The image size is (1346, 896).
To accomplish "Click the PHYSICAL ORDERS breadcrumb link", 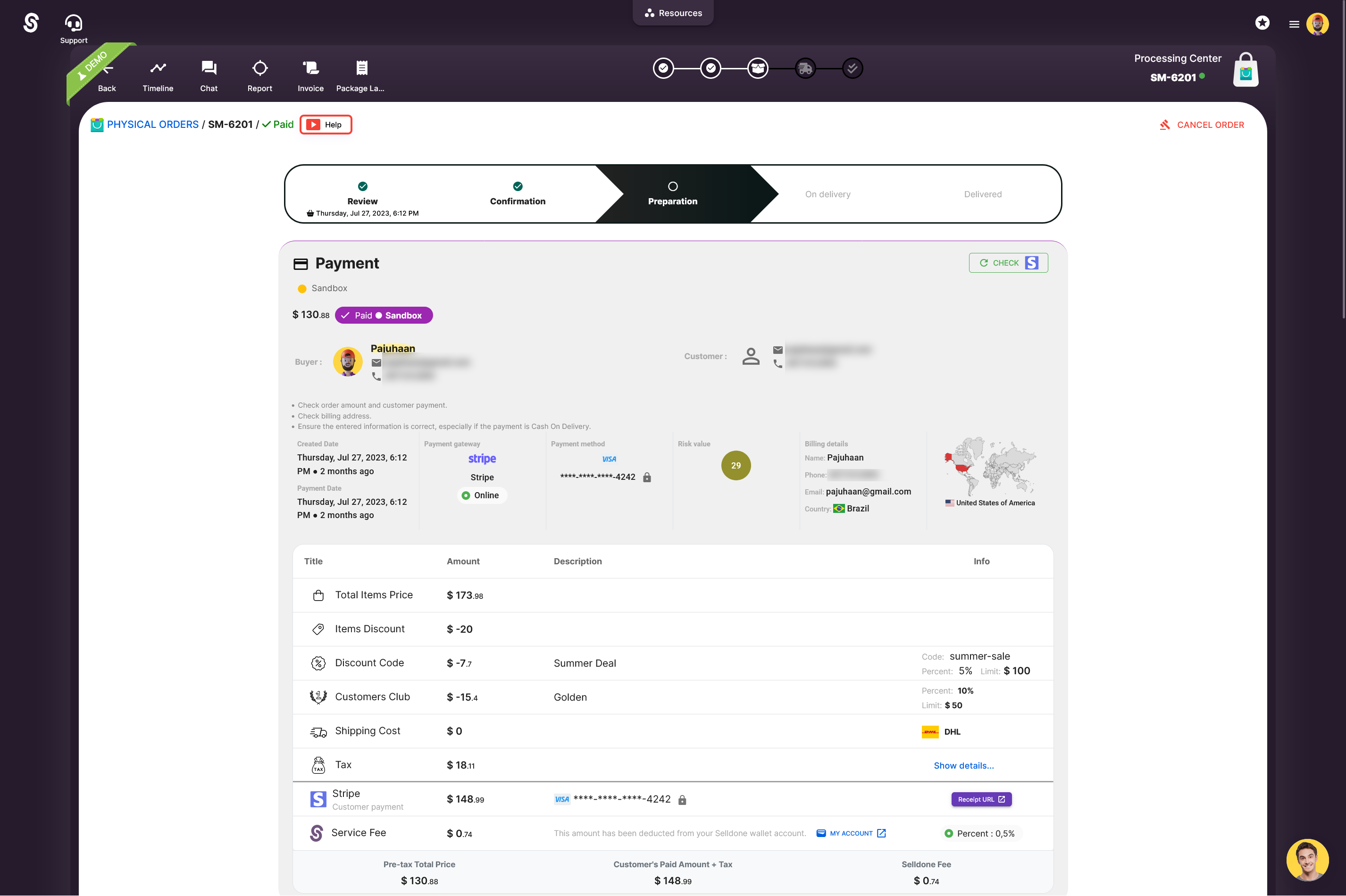I will click(152, 125).
